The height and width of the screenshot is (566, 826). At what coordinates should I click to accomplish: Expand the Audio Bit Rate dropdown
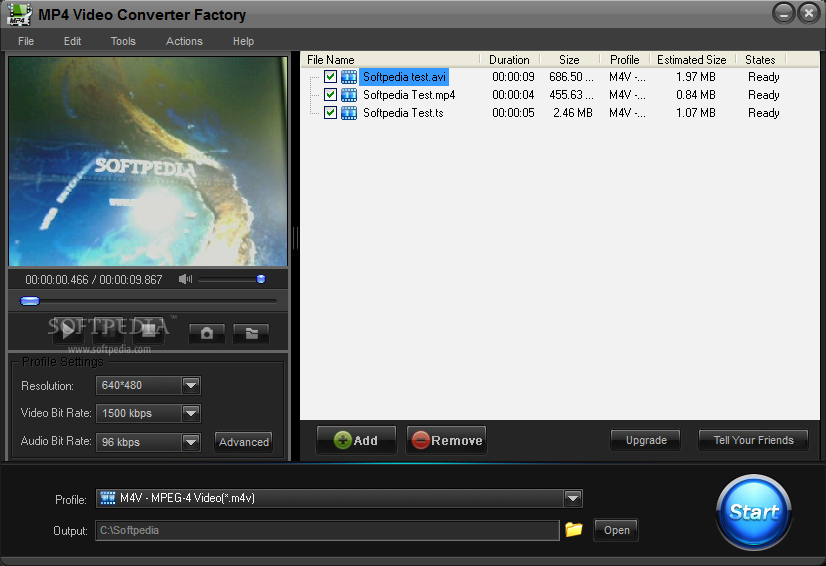[191, 442]
